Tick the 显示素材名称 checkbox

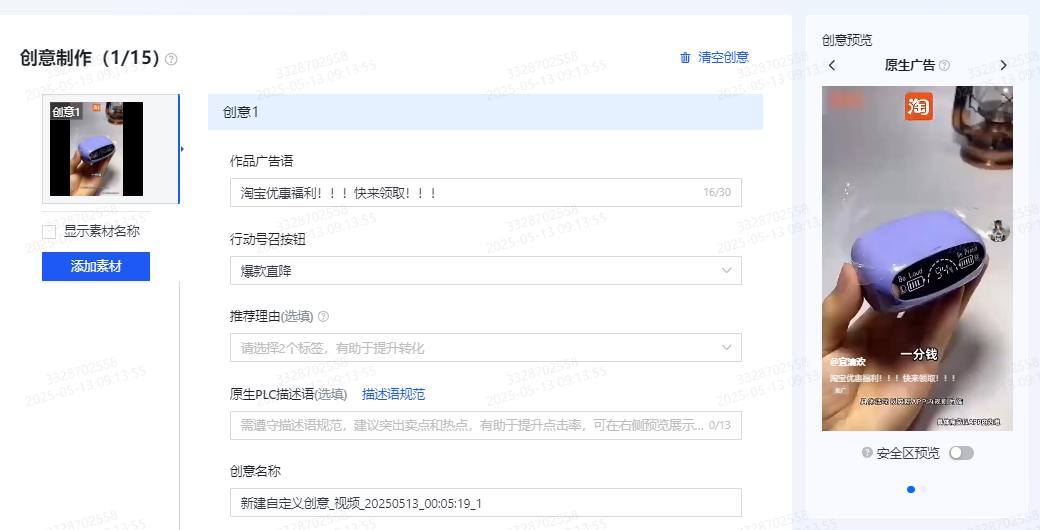48,232
